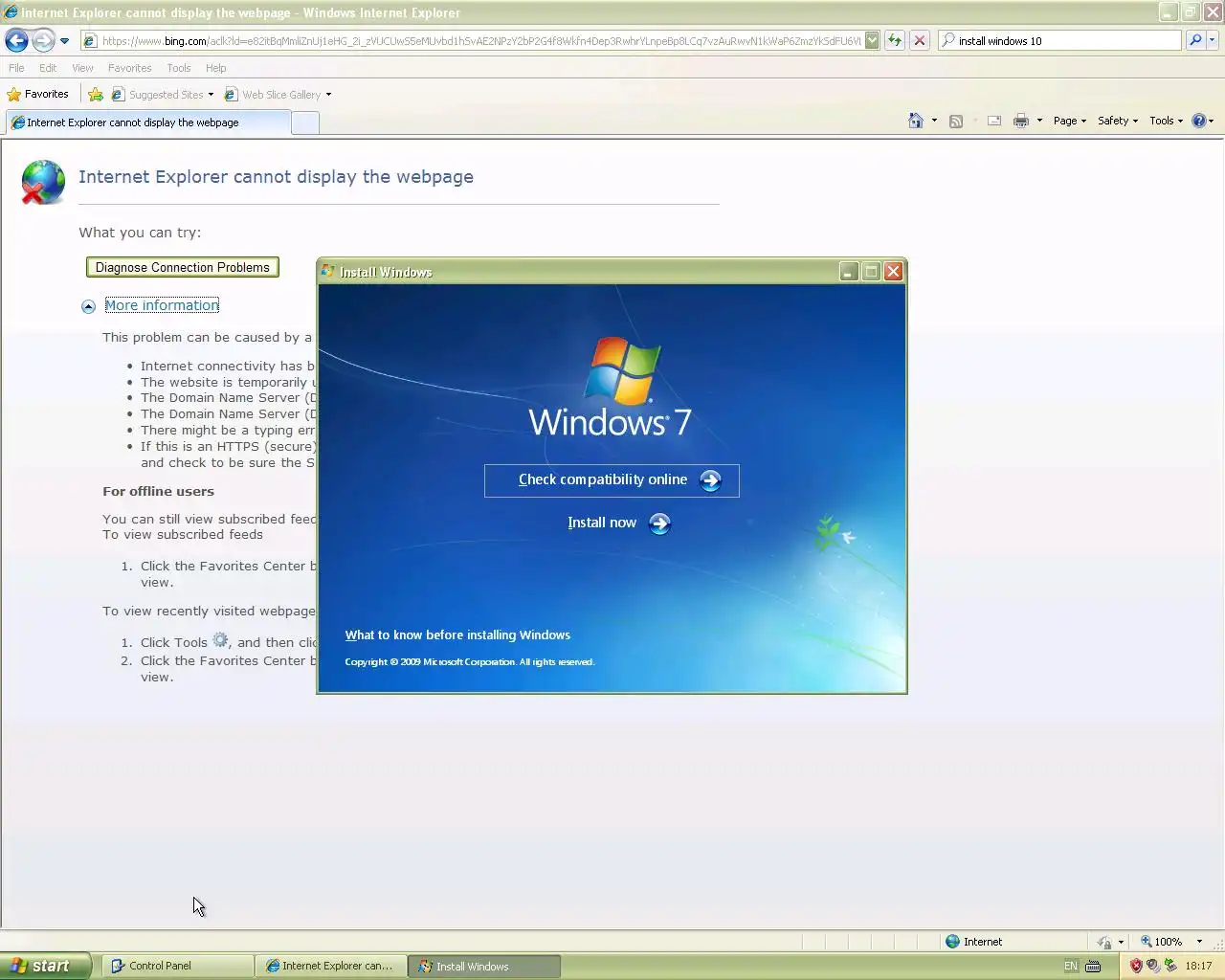The height and width of the screenshot is (980, 1225).
Task: Open the recent pages dropdown arrow
Action: coord(64,41)
